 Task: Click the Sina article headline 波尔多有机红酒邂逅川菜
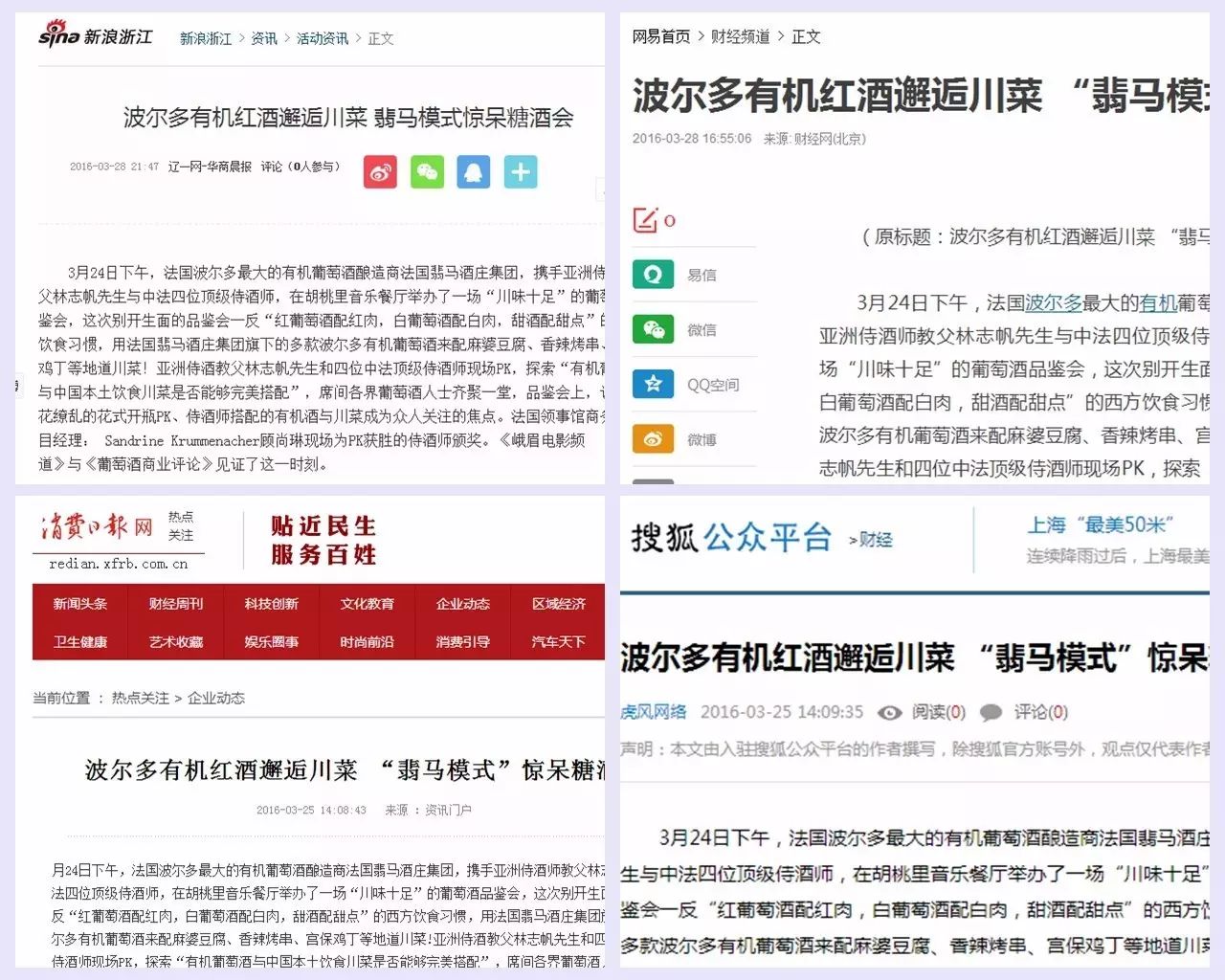348,118
